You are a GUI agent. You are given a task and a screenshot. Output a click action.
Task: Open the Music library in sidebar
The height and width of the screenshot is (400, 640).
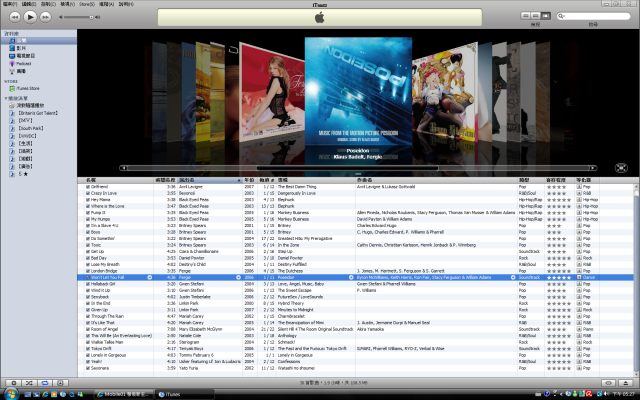pos(38,40)
